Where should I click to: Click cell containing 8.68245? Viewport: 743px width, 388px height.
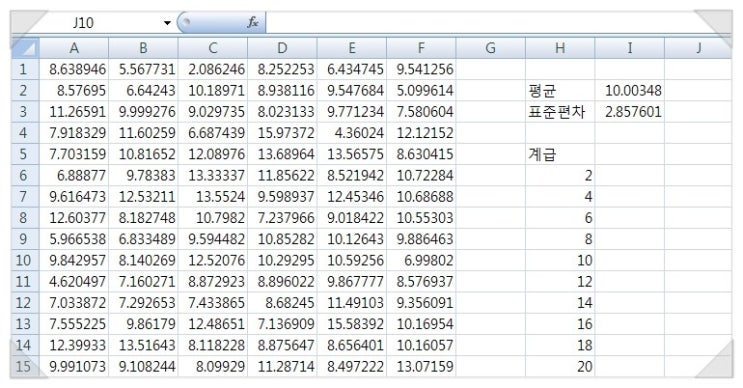(282, 302)
